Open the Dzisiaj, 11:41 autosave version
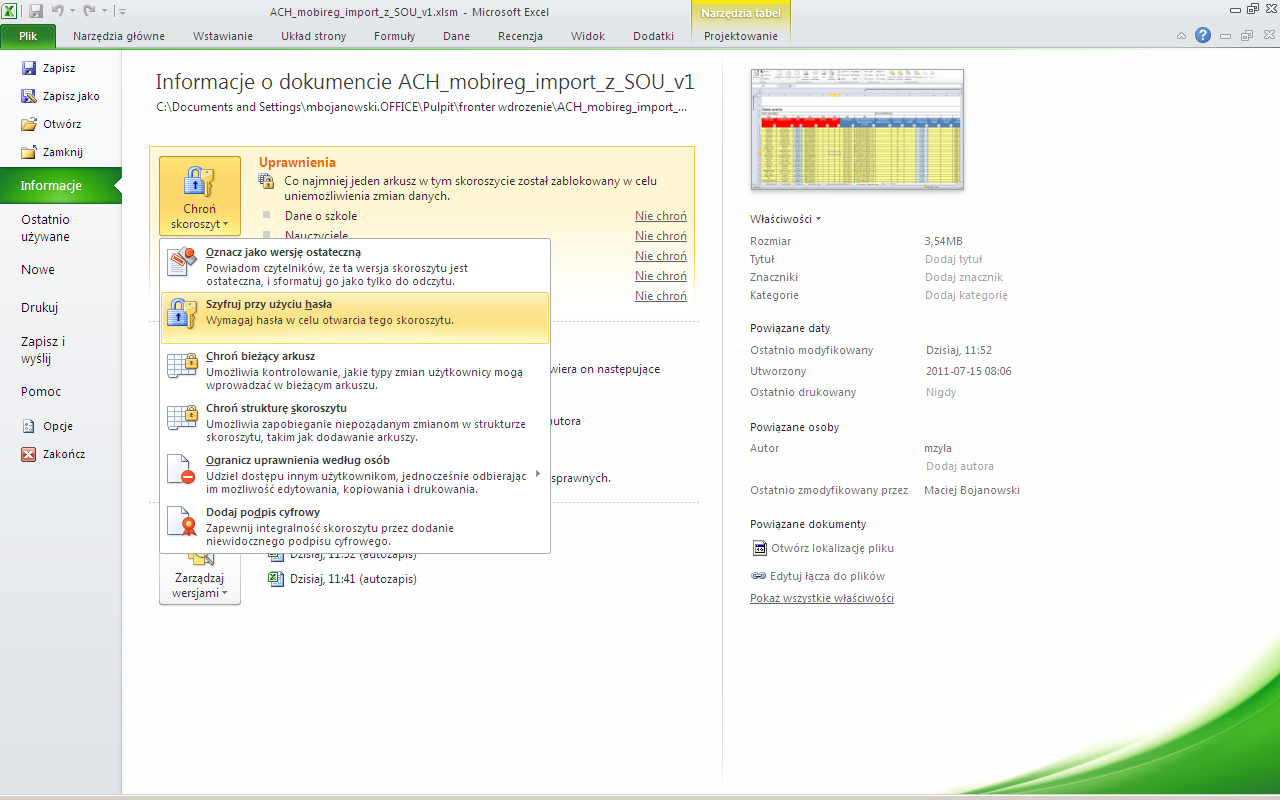Screen dimensions: 1280x800 [353, 578]
